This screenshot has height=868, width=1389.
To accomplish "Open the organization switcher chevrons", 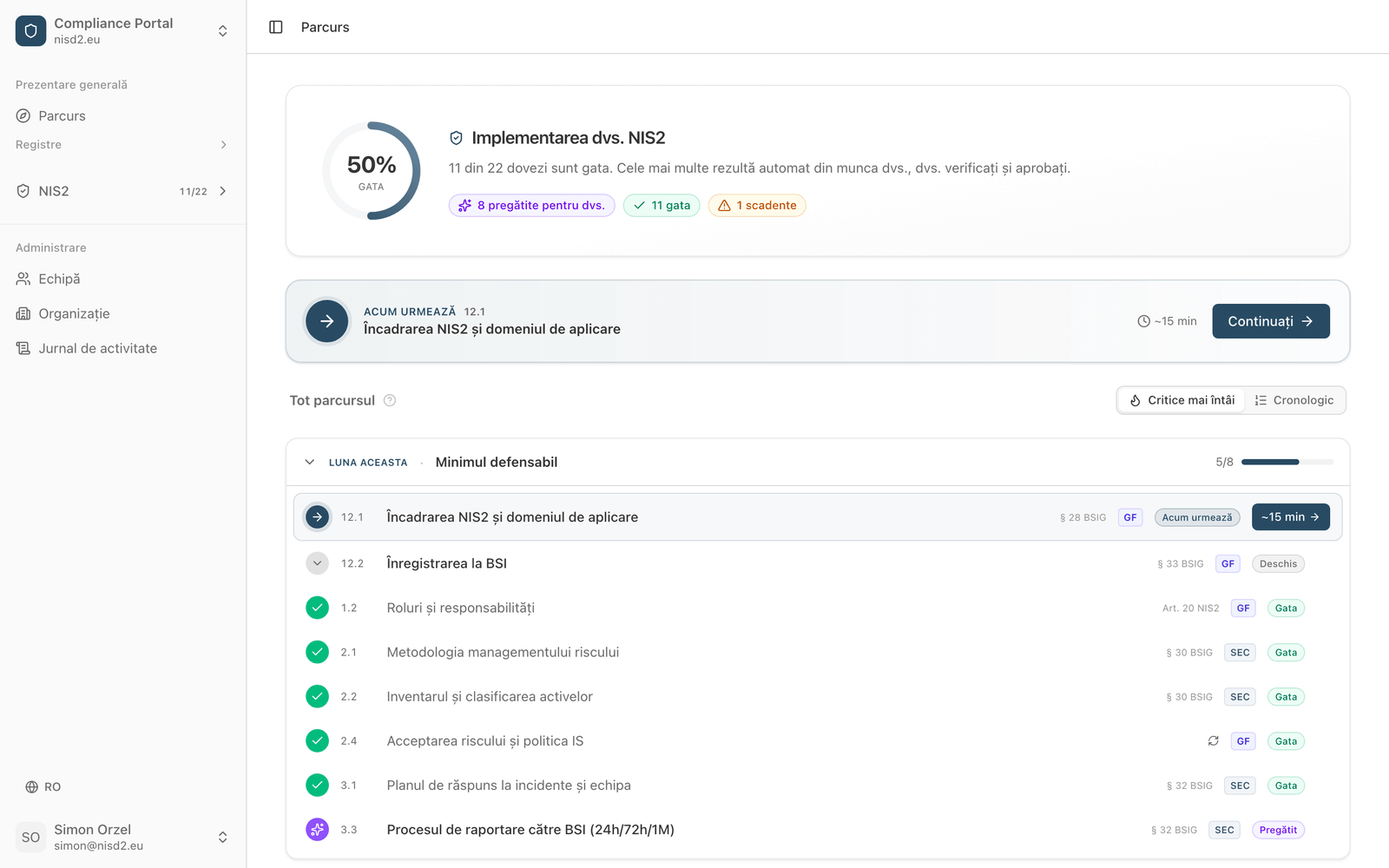I will coord(223,30).
